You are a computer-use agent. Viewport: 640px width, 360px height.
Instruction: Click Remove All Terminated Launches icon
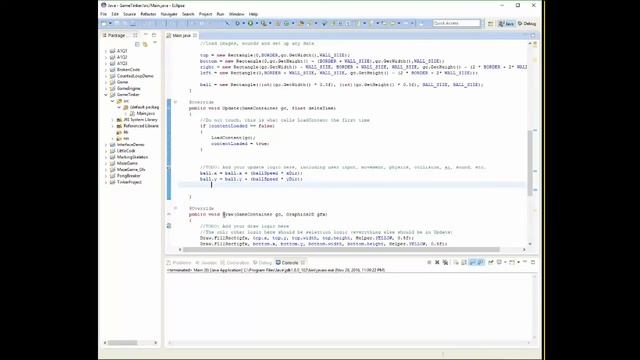pyautogui.click(x=445, y=262)
